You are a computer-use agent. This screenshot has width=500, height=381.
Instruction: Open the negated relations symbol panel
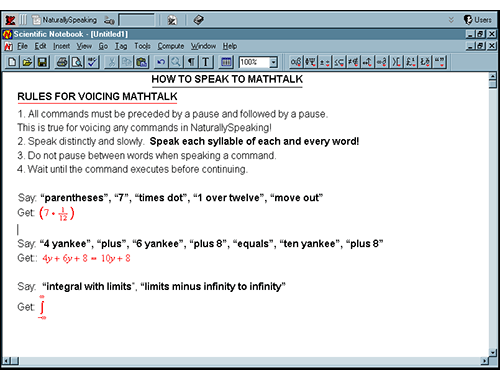[x=353, y=62]
